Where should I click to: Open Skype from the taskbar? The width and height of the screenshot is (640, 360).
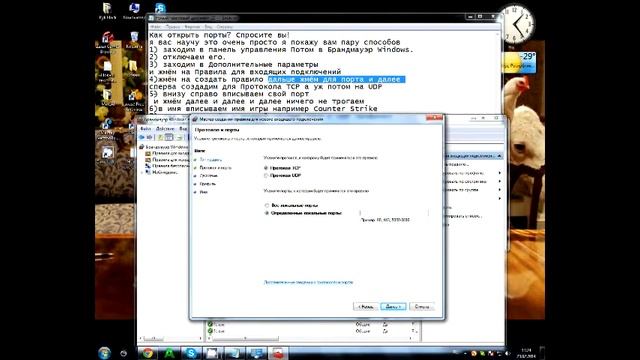click(191, 353)
